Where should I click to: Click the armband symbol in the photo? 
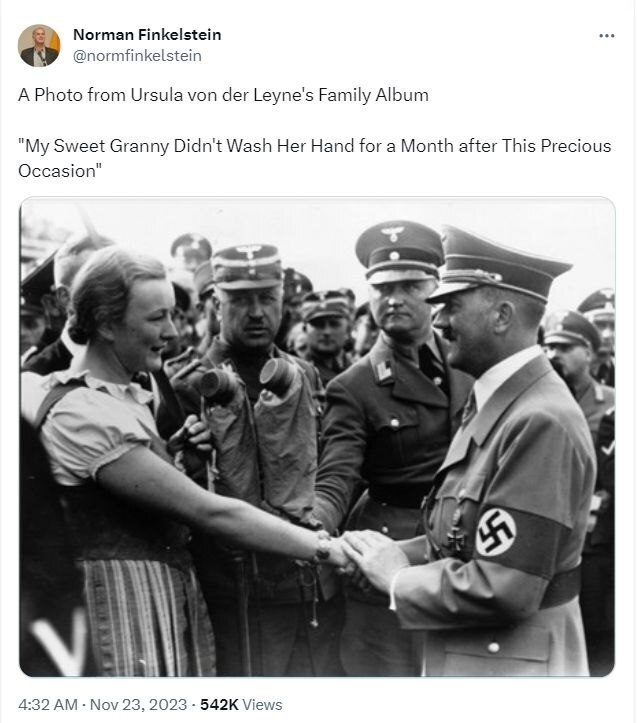[x=495, y=533]
